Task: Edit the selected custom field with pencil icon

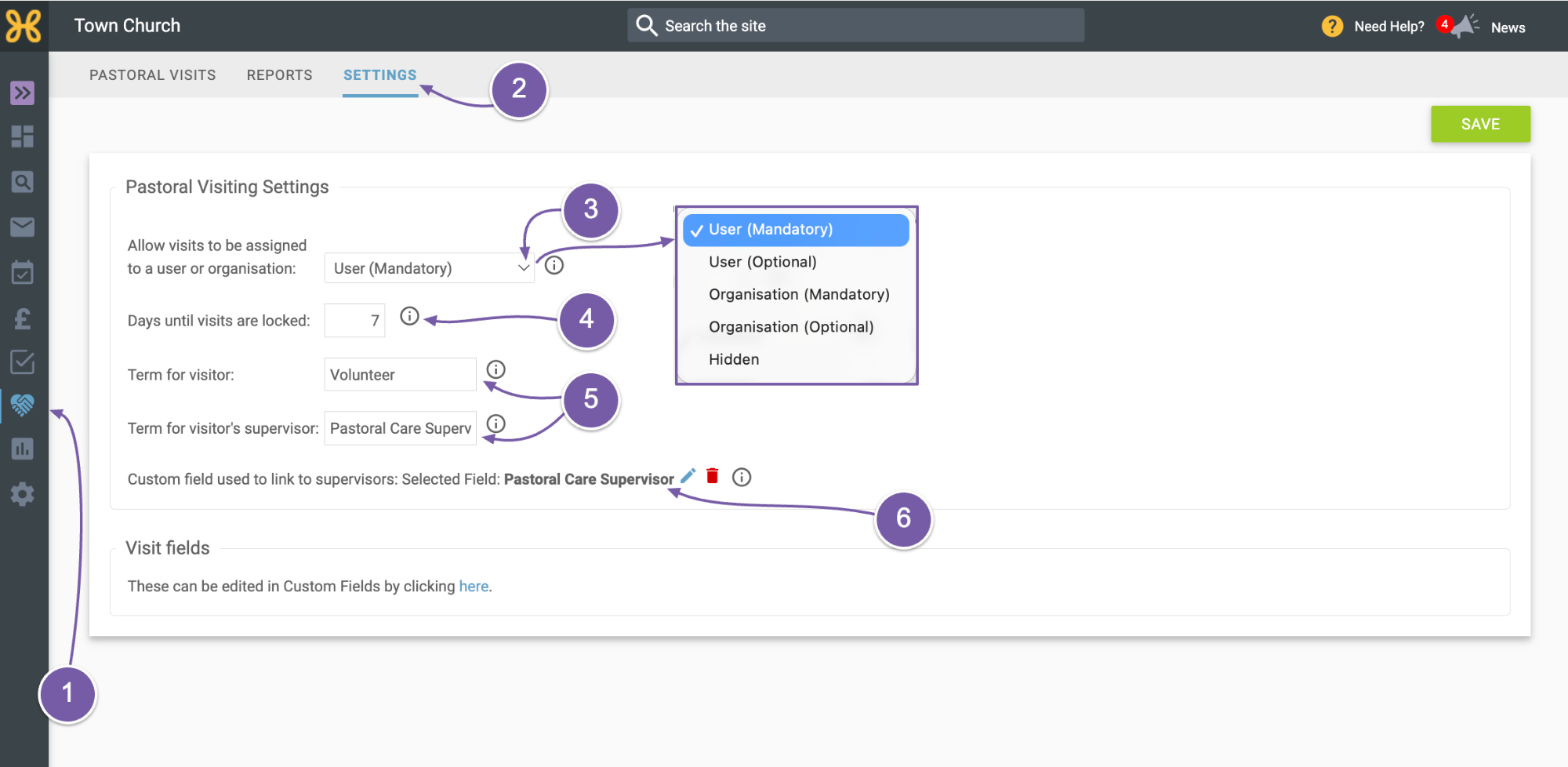Action: (688, 476)
